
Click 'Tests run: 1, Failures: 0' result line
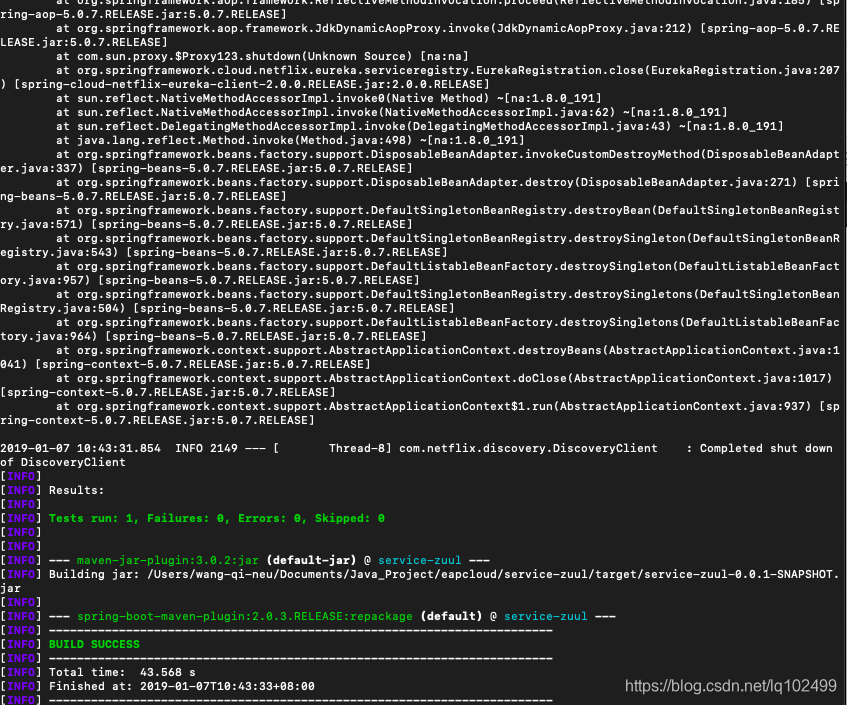coord(217,518)
